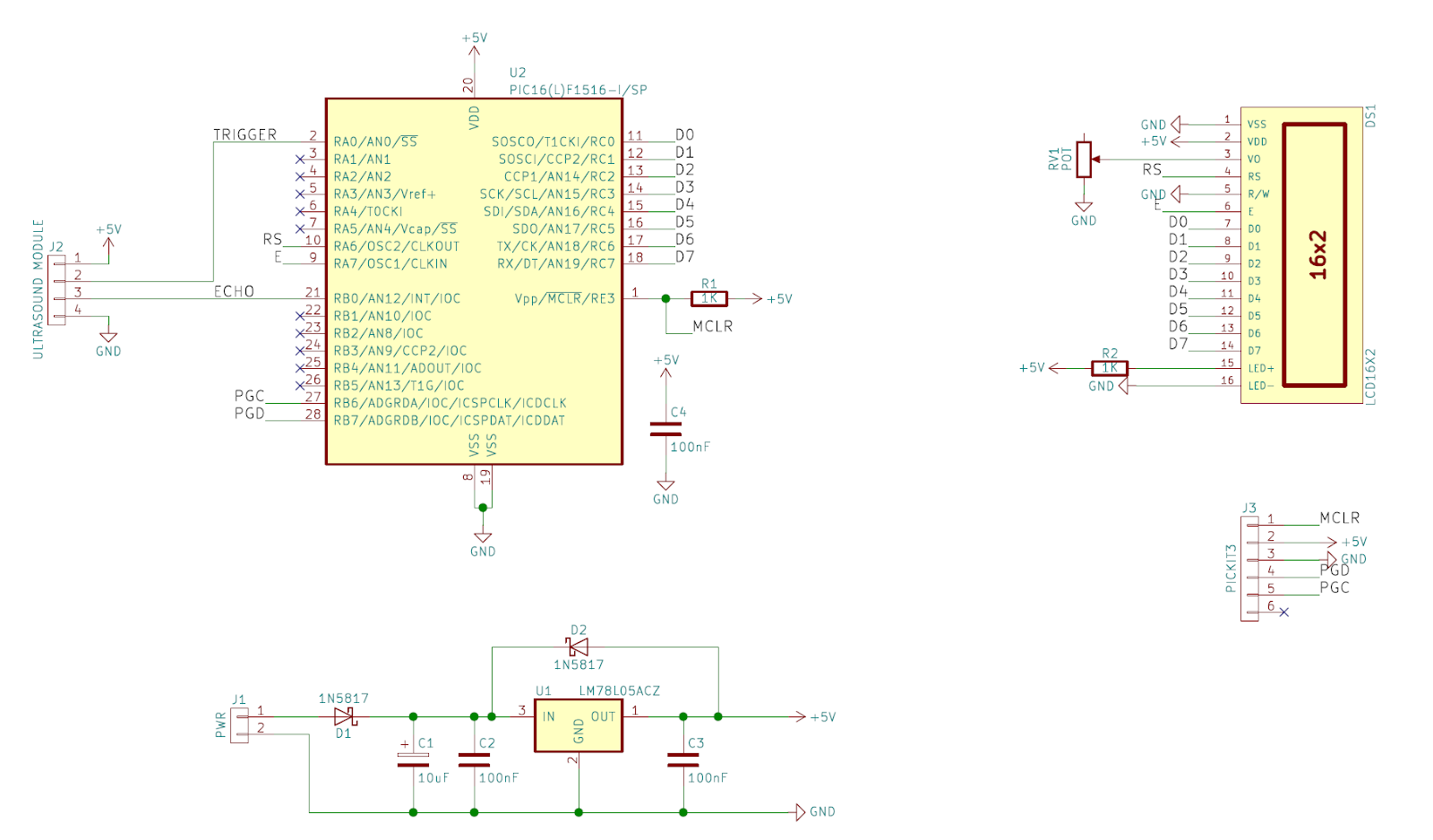Click the GND symbol at J2 pin 4

[108, 344]
